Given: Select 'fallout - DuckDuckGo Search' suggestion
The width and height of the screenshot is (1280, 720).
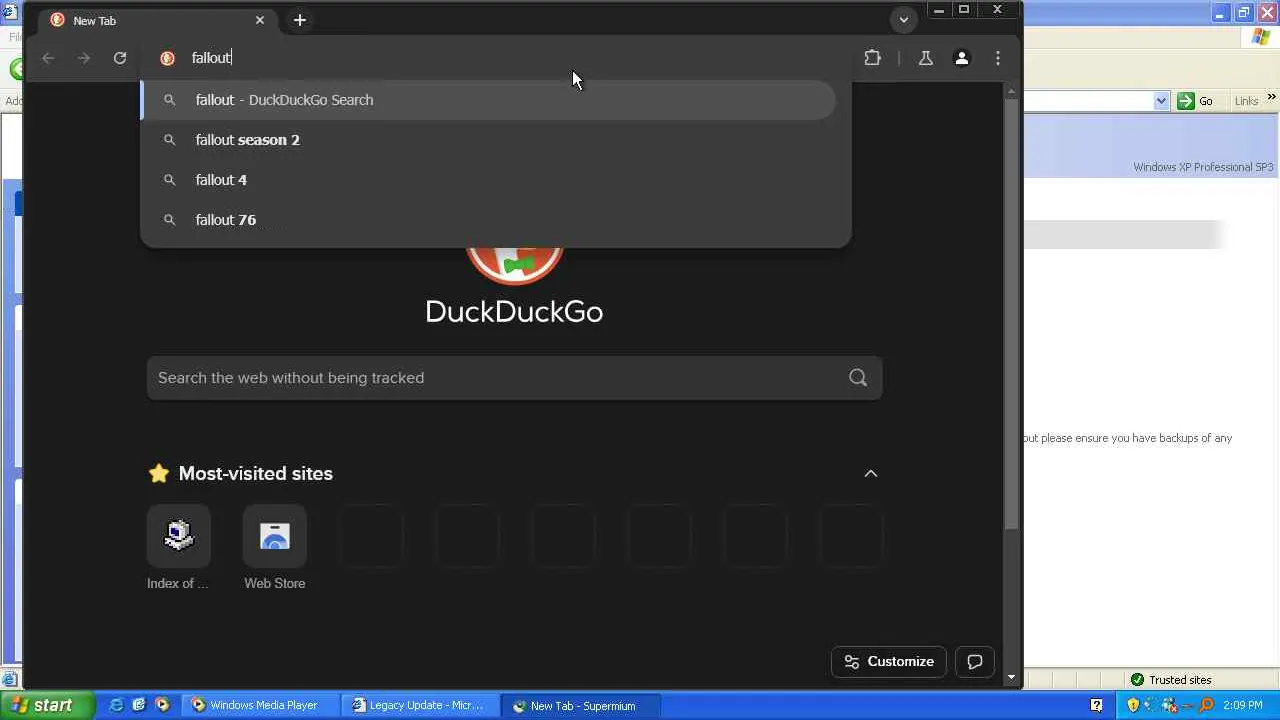Looking at the screenshot, I should (488, 100).
